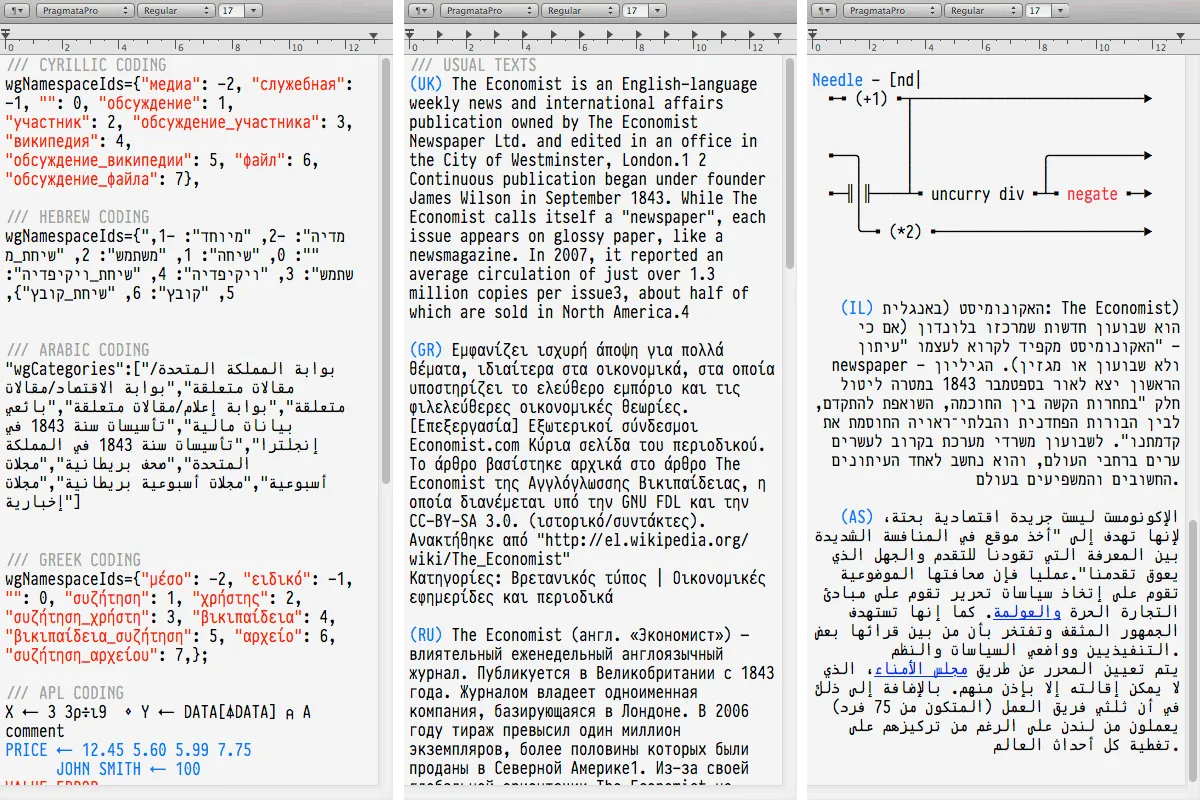Click the '/// USUAL TEXTS' heading
The height and width of the screenshot is (800, 1200).
(474, 65)
